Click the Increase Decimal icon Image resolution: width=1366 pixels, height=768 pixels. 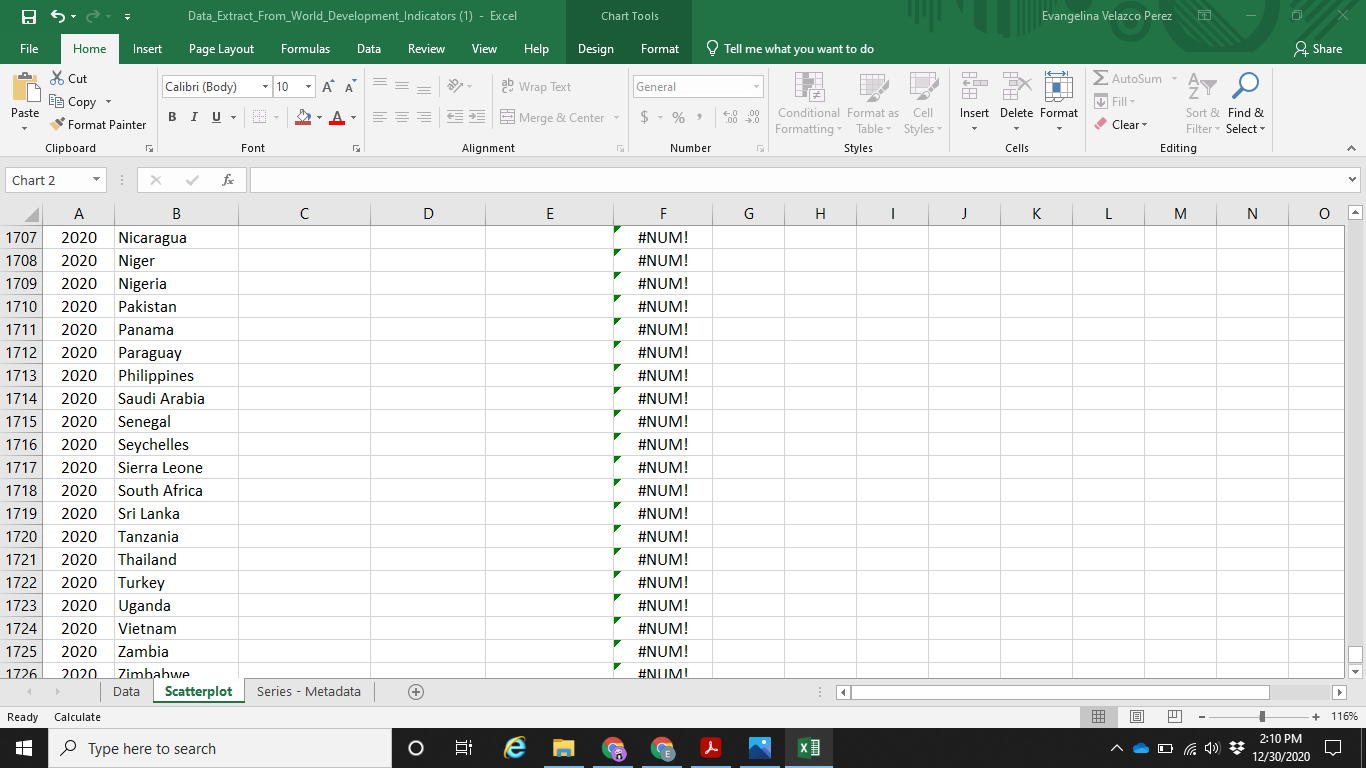(731, 117)
